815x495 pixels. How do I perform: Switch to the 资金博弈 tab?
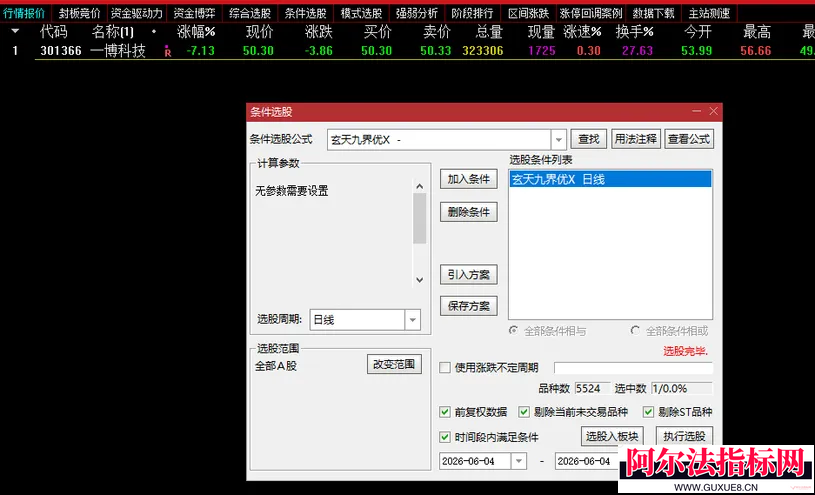click(x=194, y=13)
